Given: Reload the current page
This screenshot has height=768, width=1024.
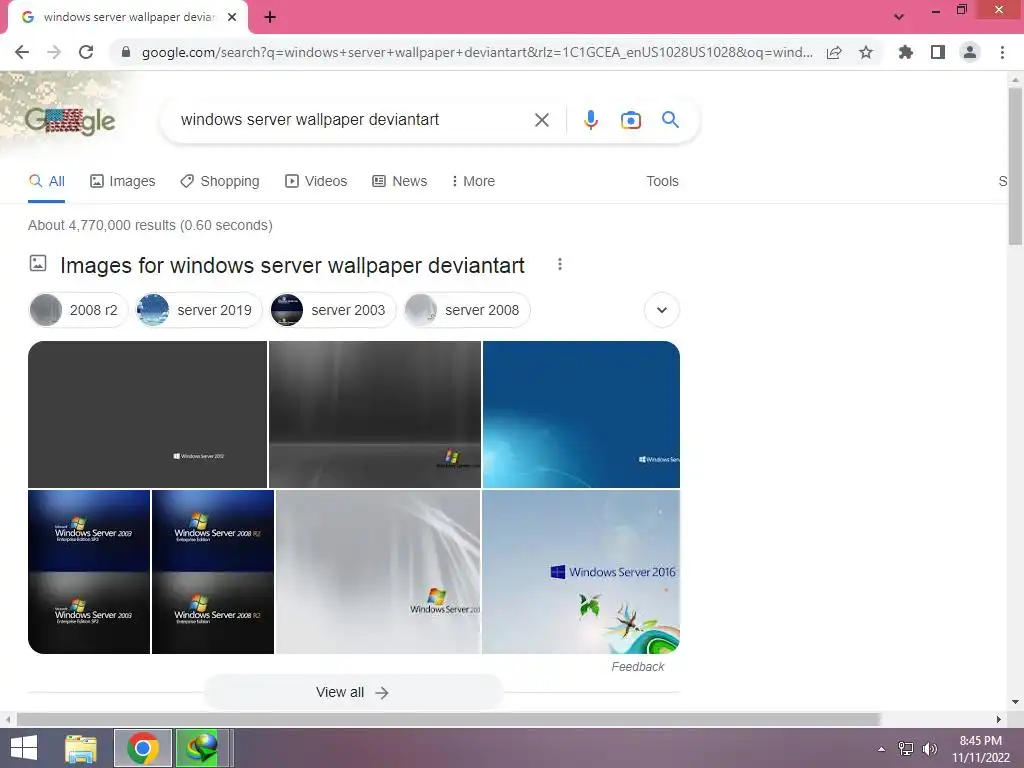Looking at the screenshot, I should pos(86,52).
